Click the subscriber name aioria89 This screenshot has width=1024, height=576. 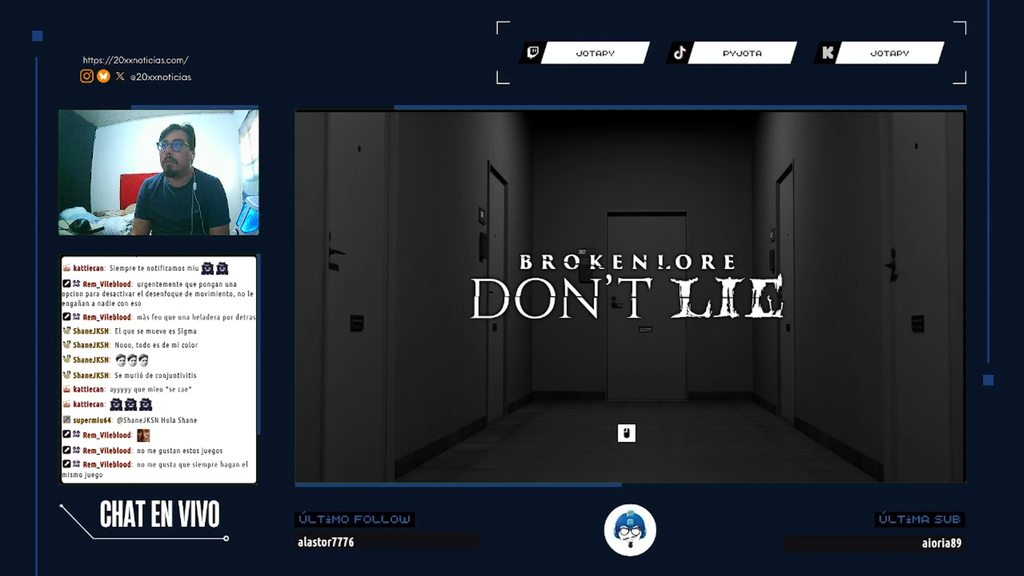(x=942, y=543)
